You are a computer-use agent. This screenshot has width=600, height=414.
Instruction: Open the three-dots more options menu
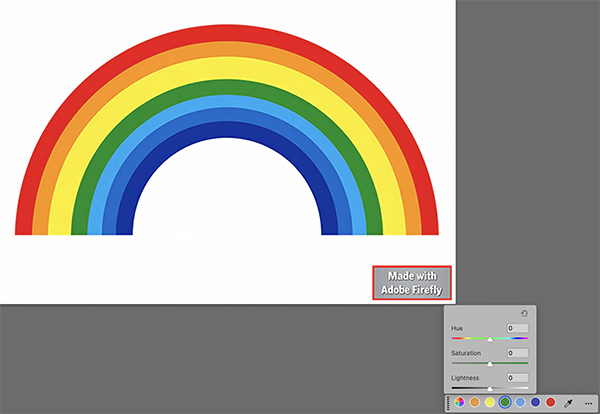click(588, 403)
